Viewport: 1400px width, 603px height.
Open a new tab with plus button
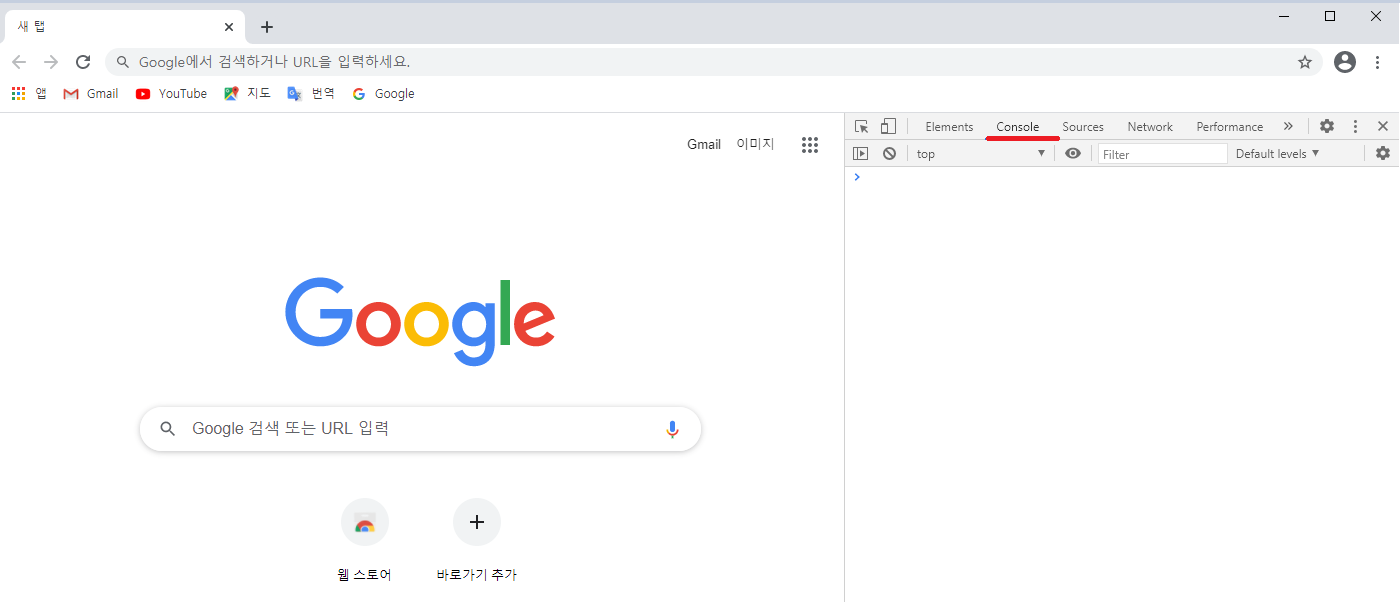pos(266,27)
